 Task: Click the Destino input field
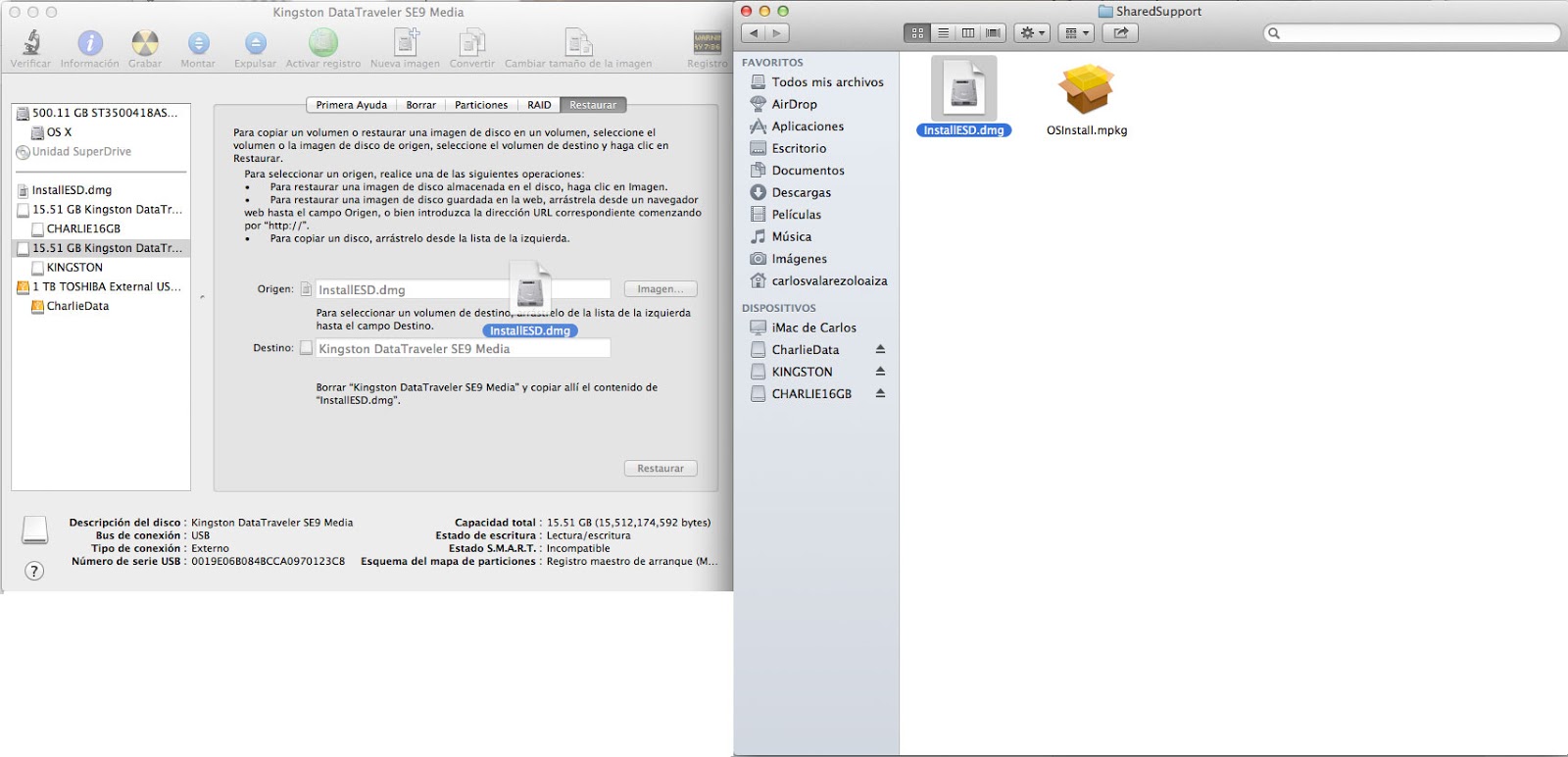click(x=463, y=348)
